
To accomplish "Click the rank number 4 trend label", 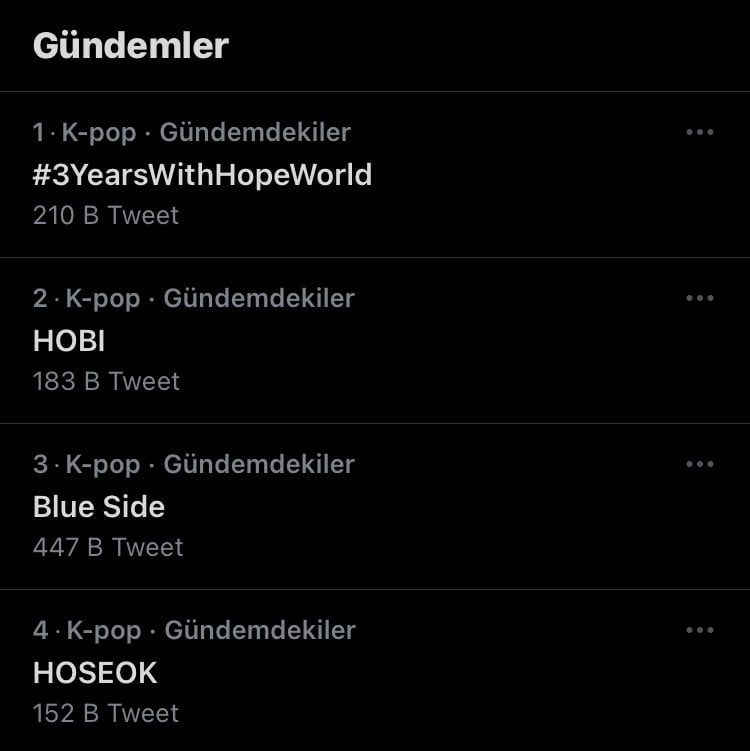I will pyautogui.click(x=41, y=630).
